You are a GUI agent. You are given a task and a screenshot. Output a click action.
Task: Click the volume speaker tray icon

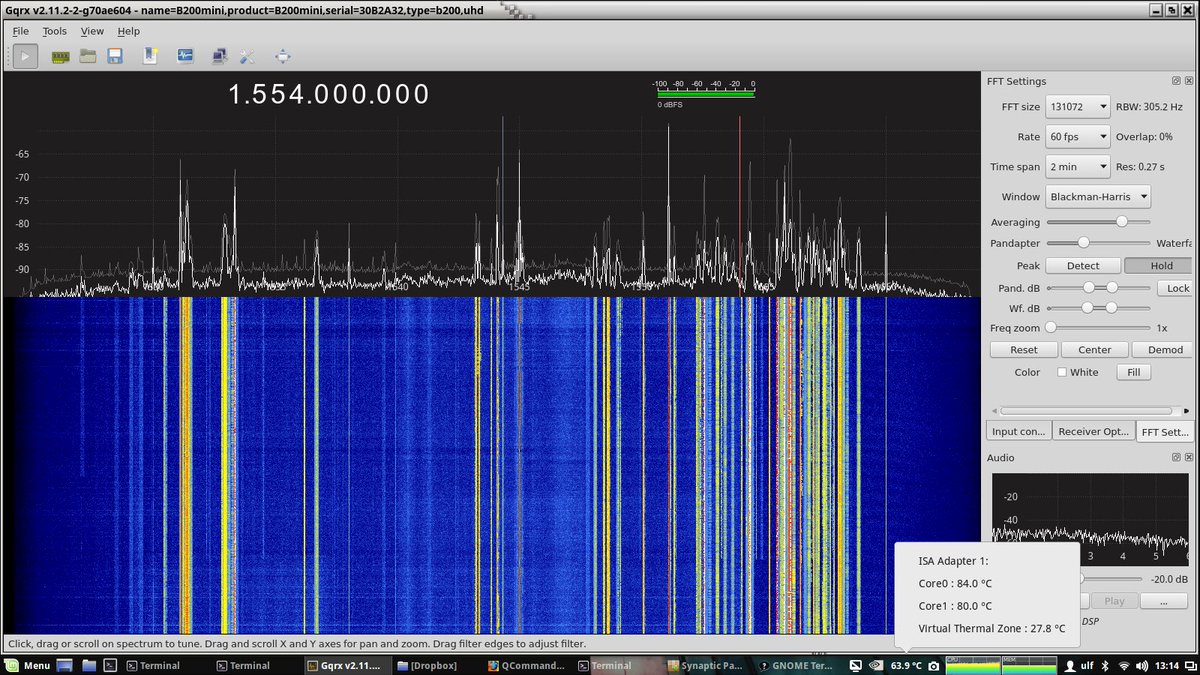click(1142, 665)
